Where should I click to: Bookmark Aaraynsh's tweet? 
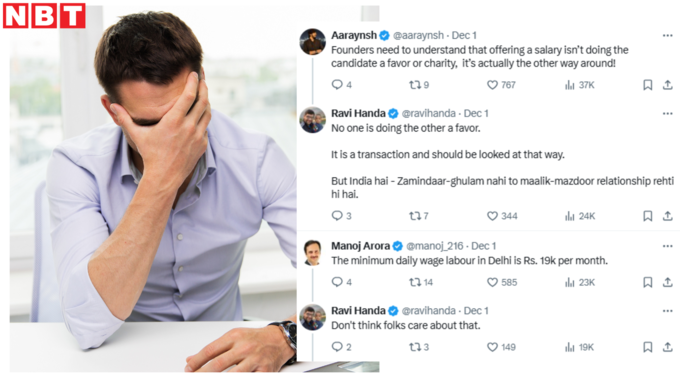tap(647, 85)
